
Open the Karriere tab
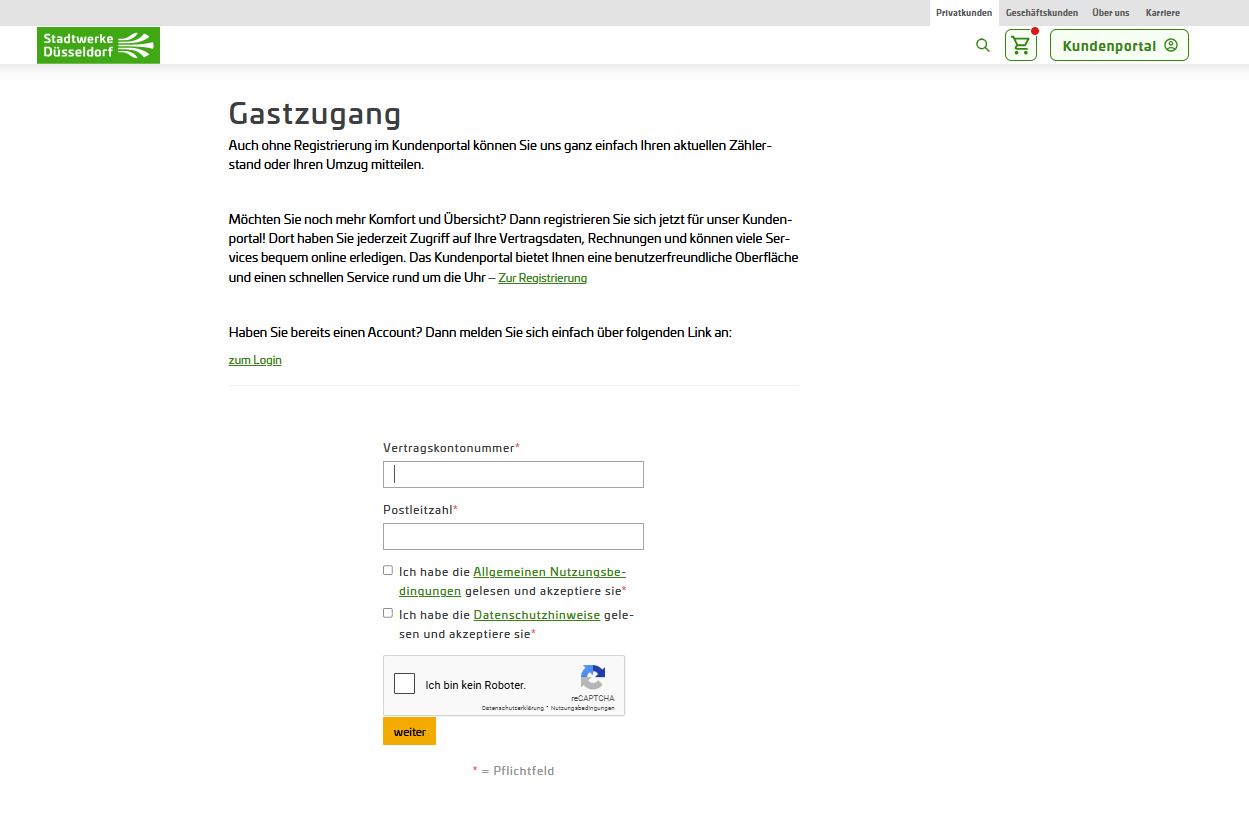[x=1162, y=12]
